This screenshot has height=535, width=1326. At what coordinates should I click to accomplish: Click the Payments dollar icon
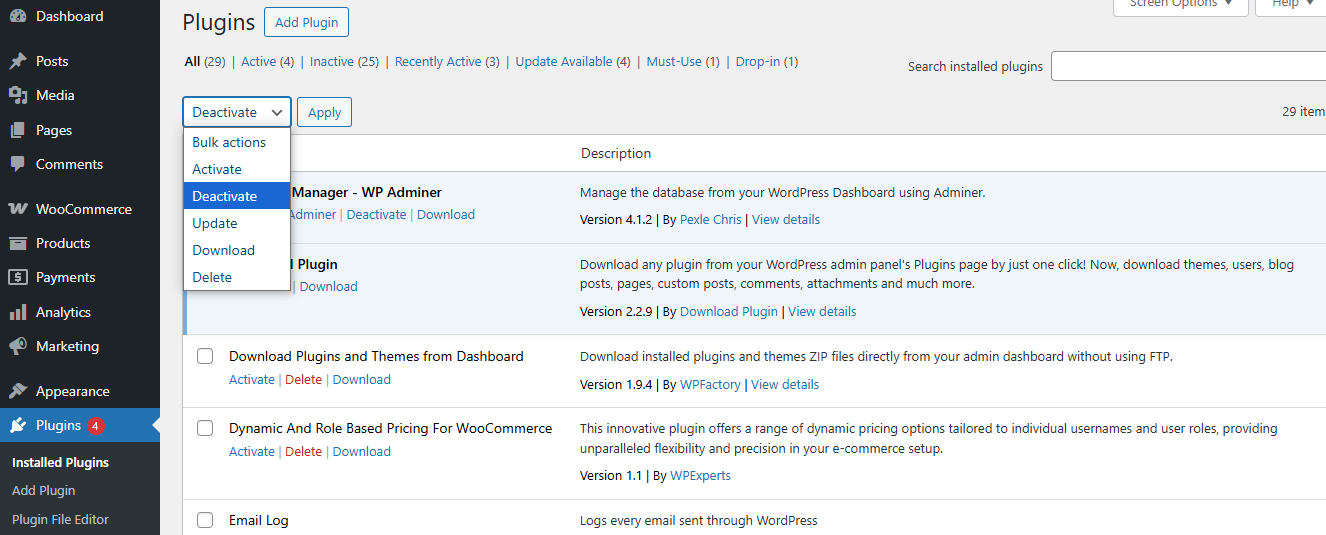pos(18,277)
